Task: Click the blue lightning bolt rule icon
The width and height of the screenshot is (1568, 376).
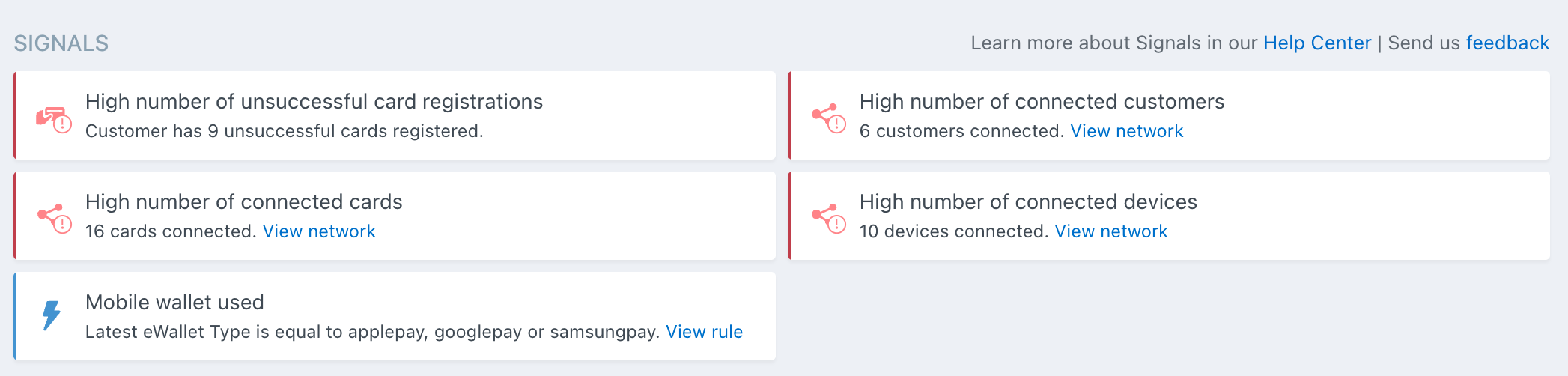Action: click(x=51, y=315)
